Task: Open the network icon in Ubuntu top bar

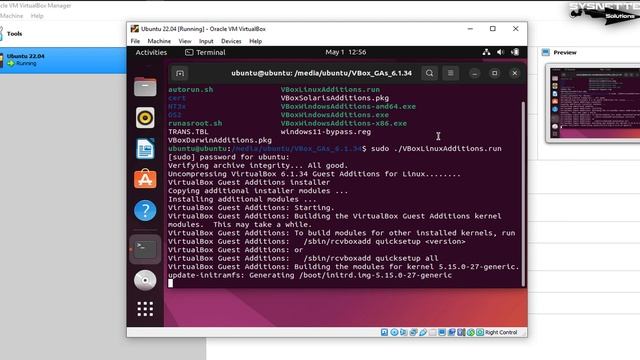Action: click(x=486, y=52)
